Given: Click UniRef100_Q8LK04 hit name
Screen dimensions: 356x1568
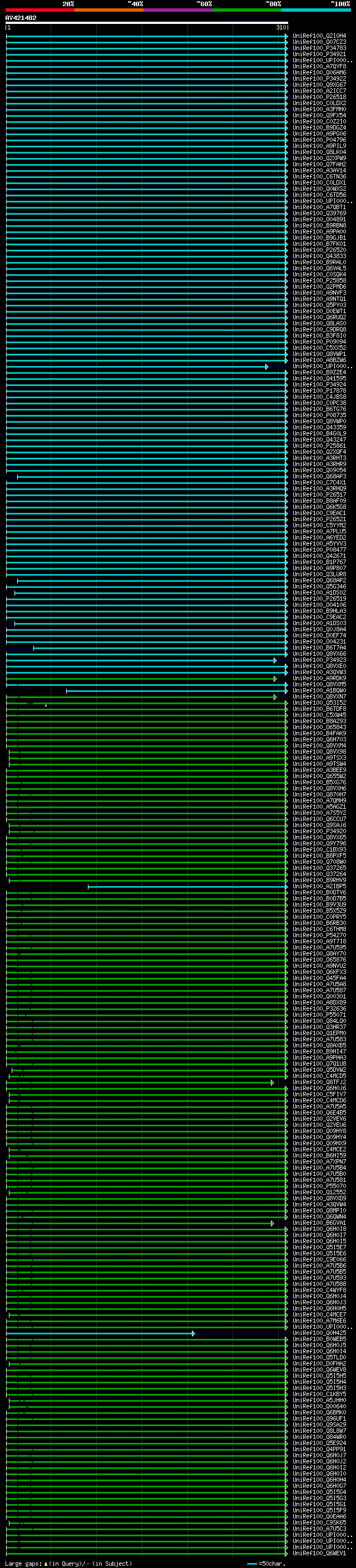Looking at the screenshot, I should pos(319,152).
